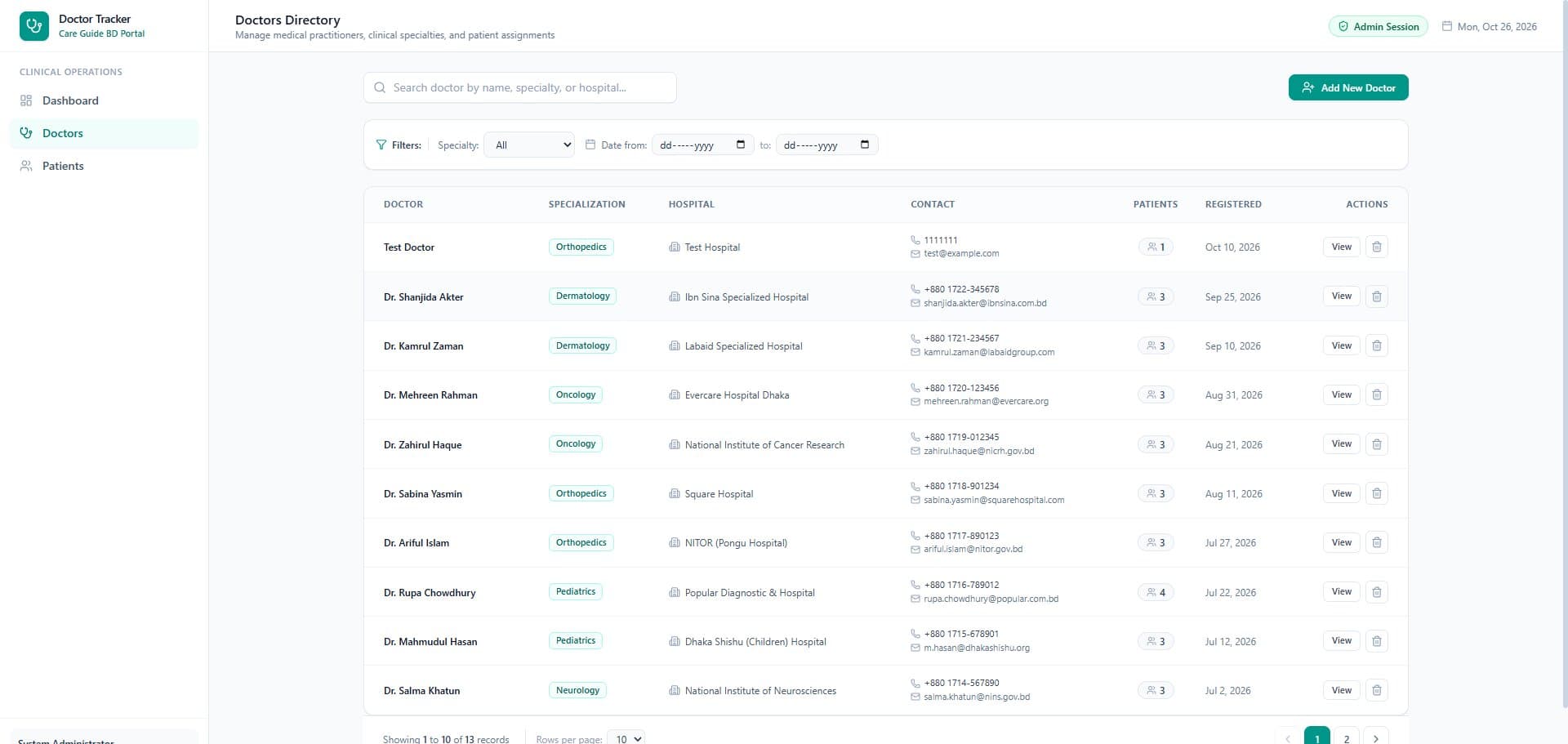Delete Dr. Sabina Yasmin's record

[x=1376, y=493]
